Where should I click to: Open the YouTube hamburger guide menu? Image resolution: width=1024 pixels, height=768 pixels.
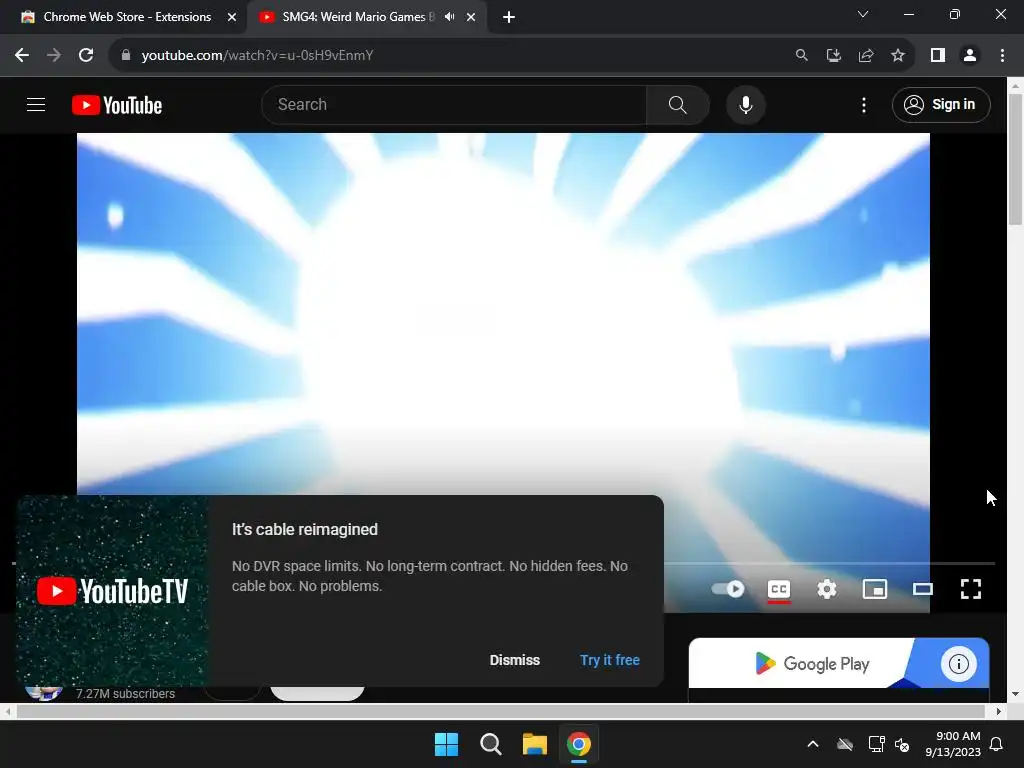(36, 104)
